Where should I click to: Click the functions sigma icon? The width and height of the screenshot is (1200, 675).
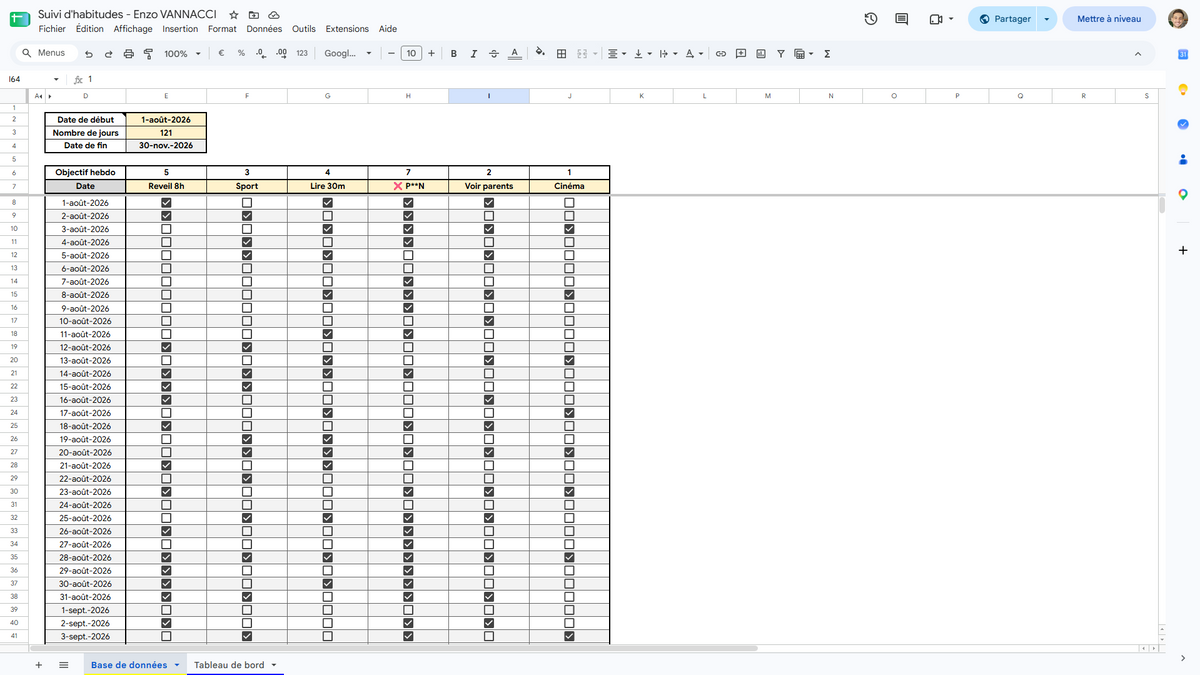point(827,54)
